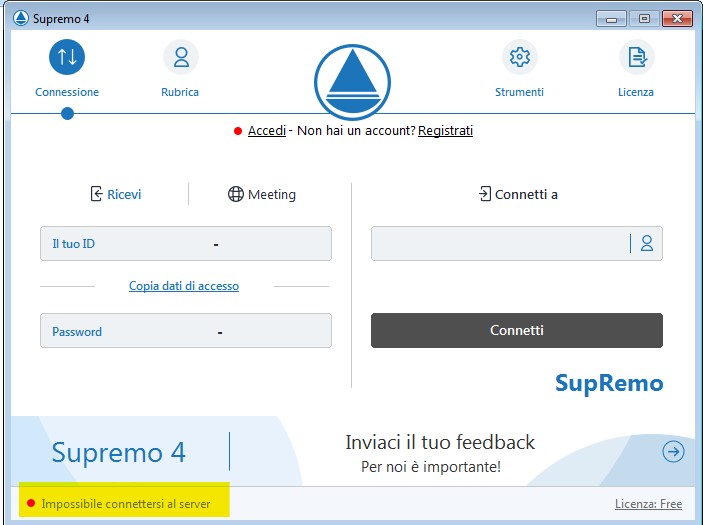The image size is (703, 525).
Task: Open the Licenza: Free link
Action: point(648,504)
